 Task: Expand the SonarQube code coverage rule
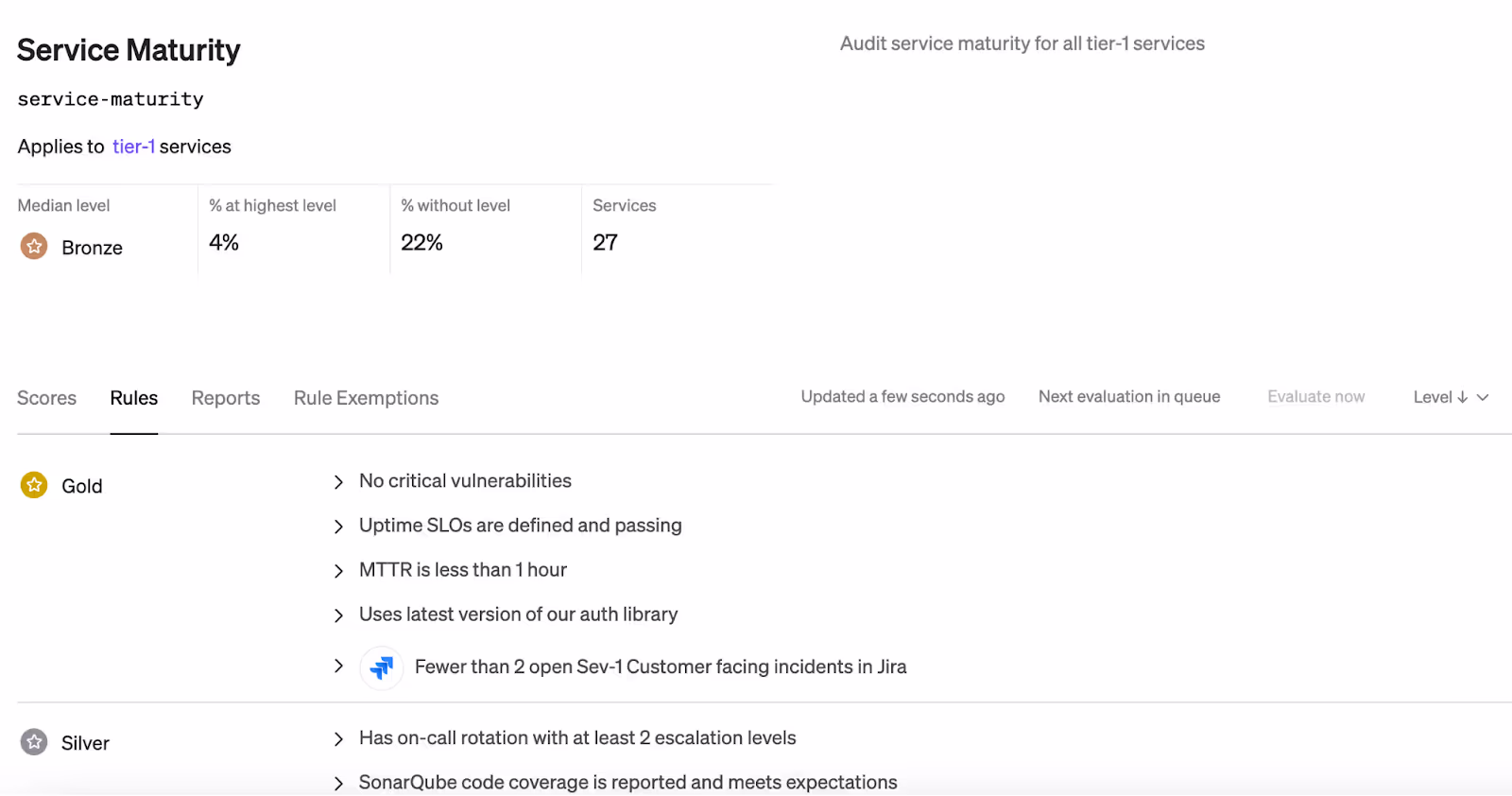(338, 784)
